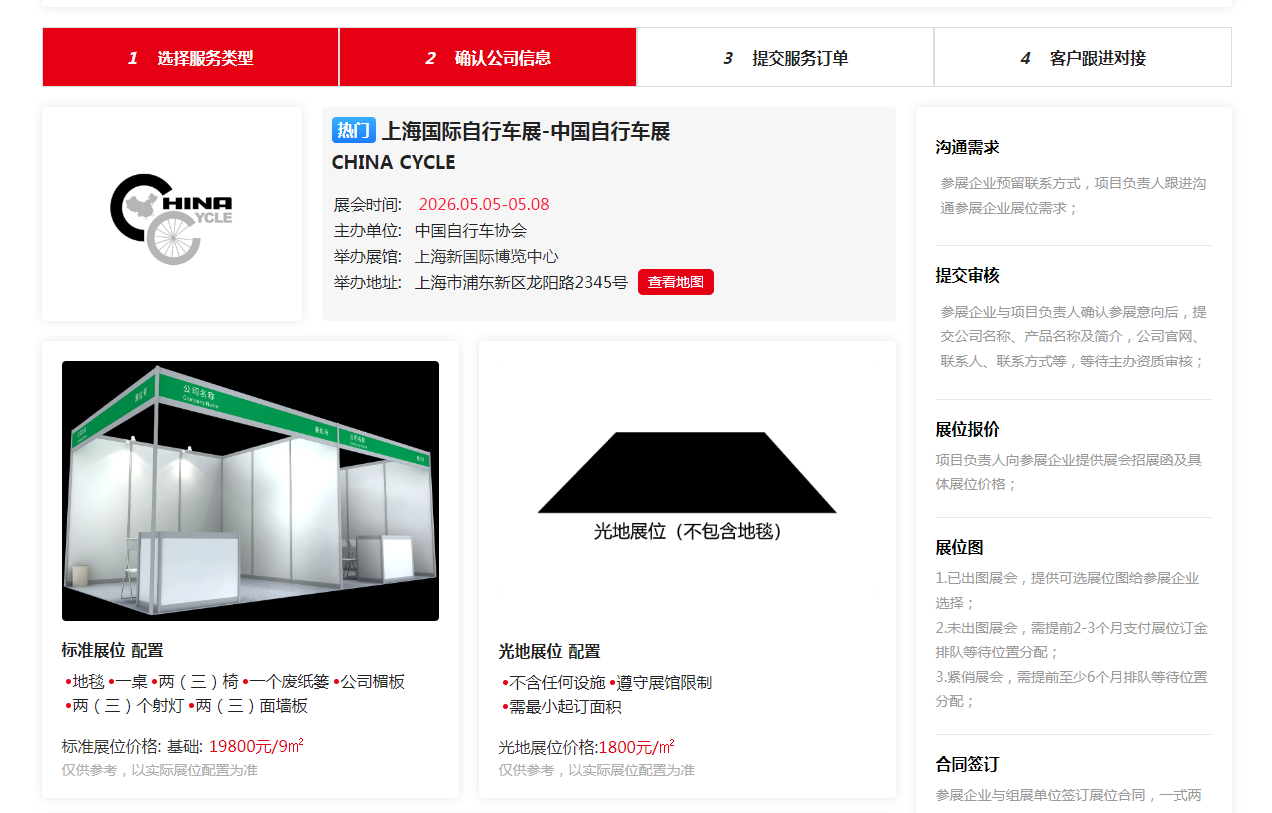
Task: Click the blue 热门 badge
Action: (354, 130)
